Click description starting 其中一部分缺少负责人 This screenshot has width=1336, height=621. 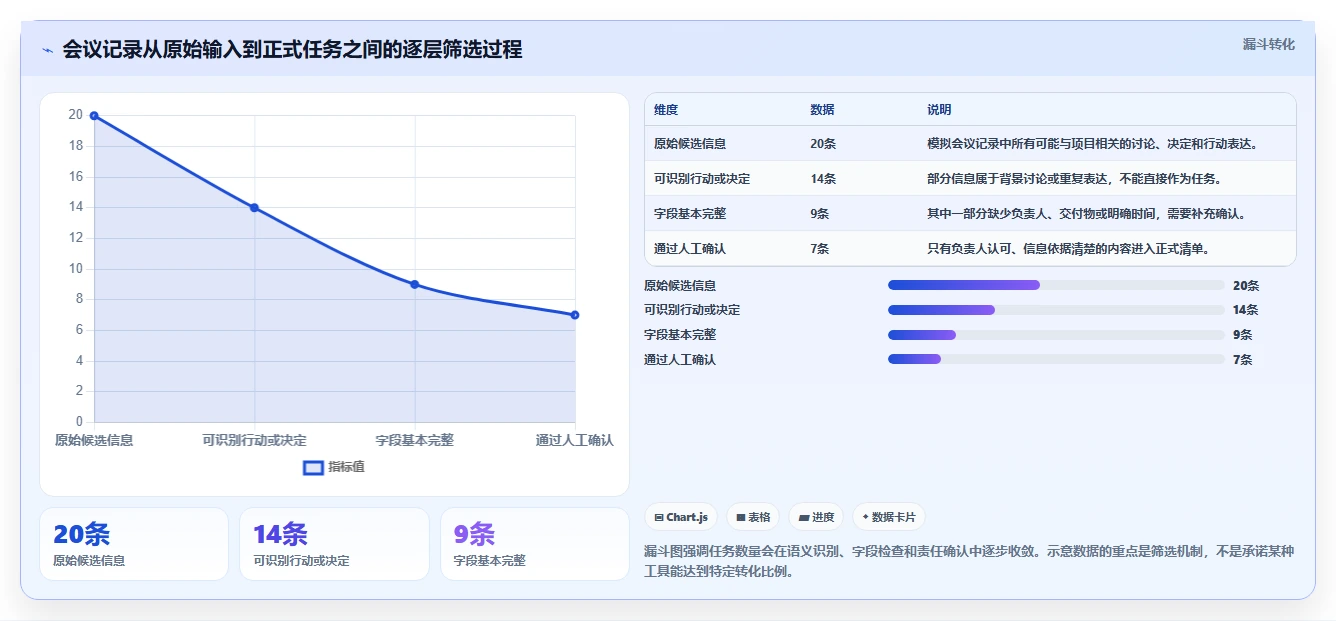tap(1086, 214)
